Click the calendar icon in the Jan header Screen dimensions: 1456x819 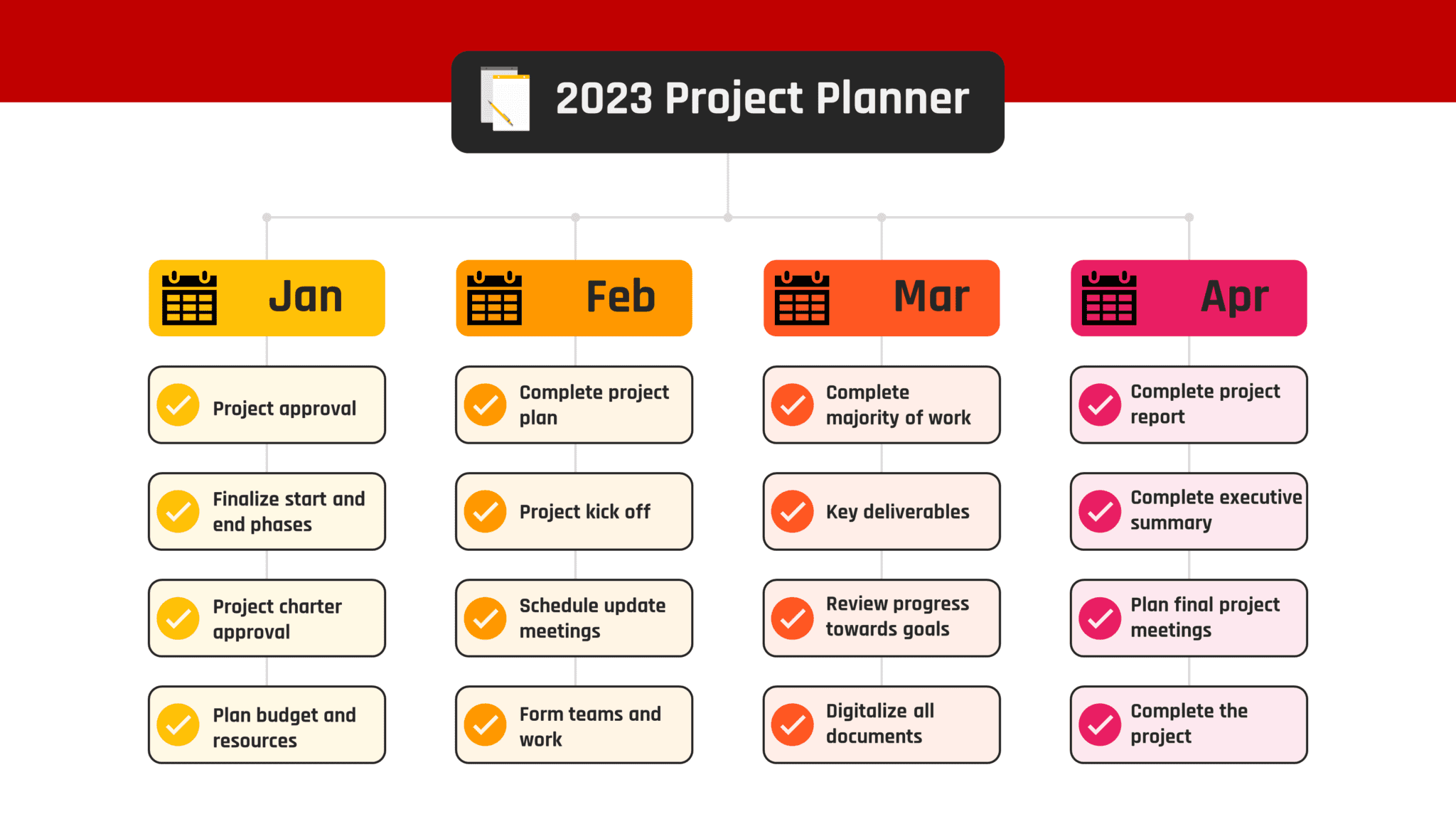pyautogui.click(x=189, y=298)
